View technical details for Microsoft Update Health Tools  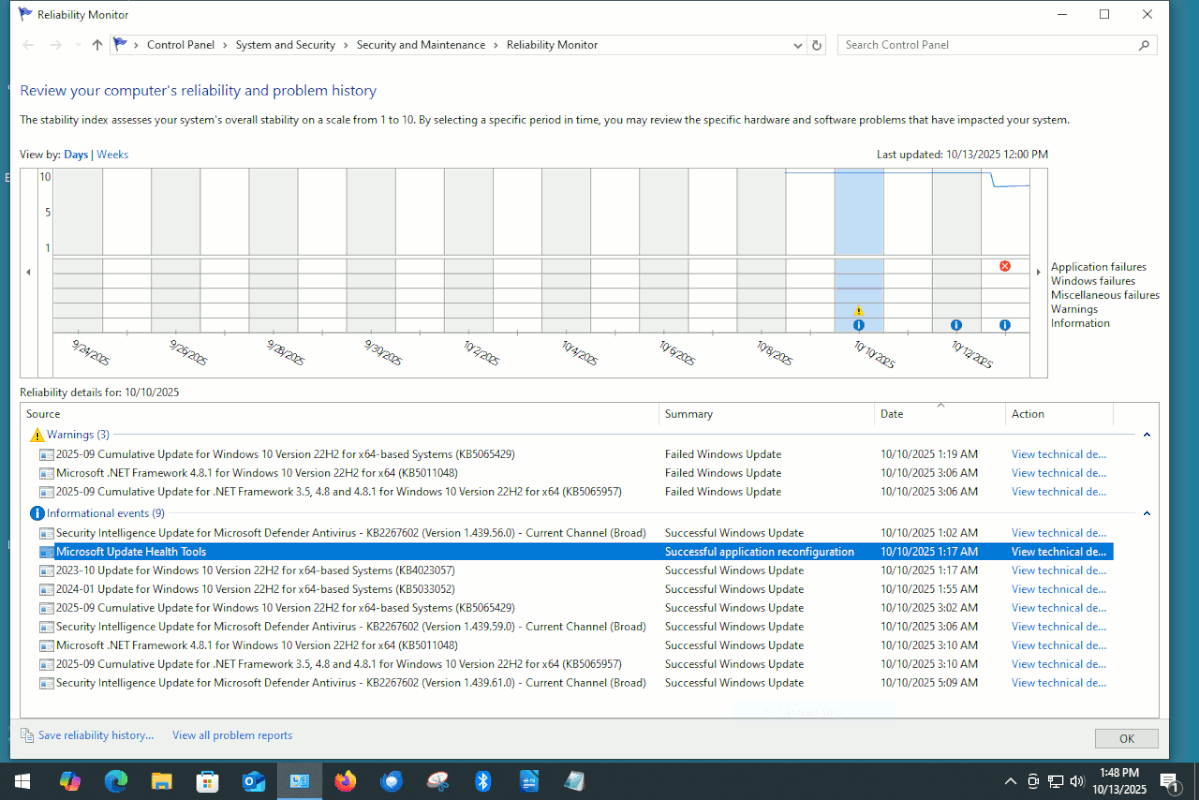pos(1058,551)
